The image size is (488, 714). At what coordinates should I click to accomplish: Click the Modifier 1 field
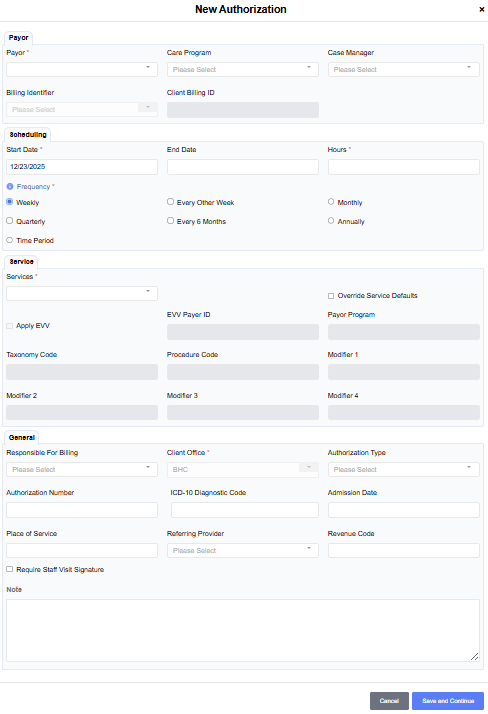(x=404, y=372)
